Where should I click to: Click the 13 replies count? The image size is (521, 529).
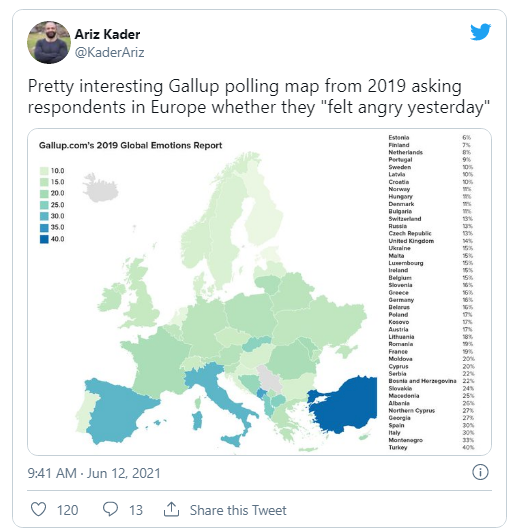pos(136,510)
